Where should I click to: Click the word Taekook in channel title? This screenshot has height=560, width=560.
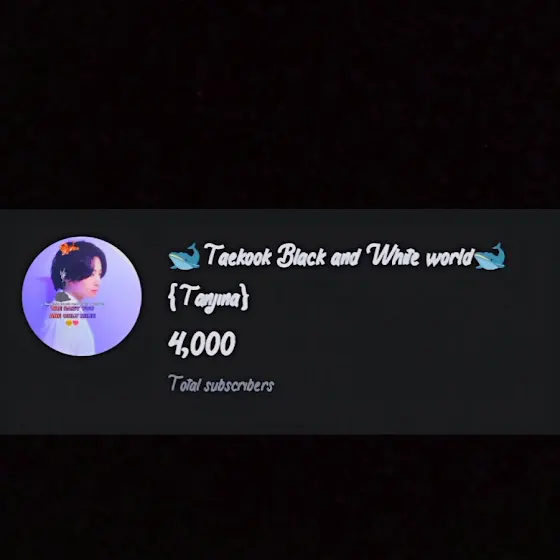238,256
